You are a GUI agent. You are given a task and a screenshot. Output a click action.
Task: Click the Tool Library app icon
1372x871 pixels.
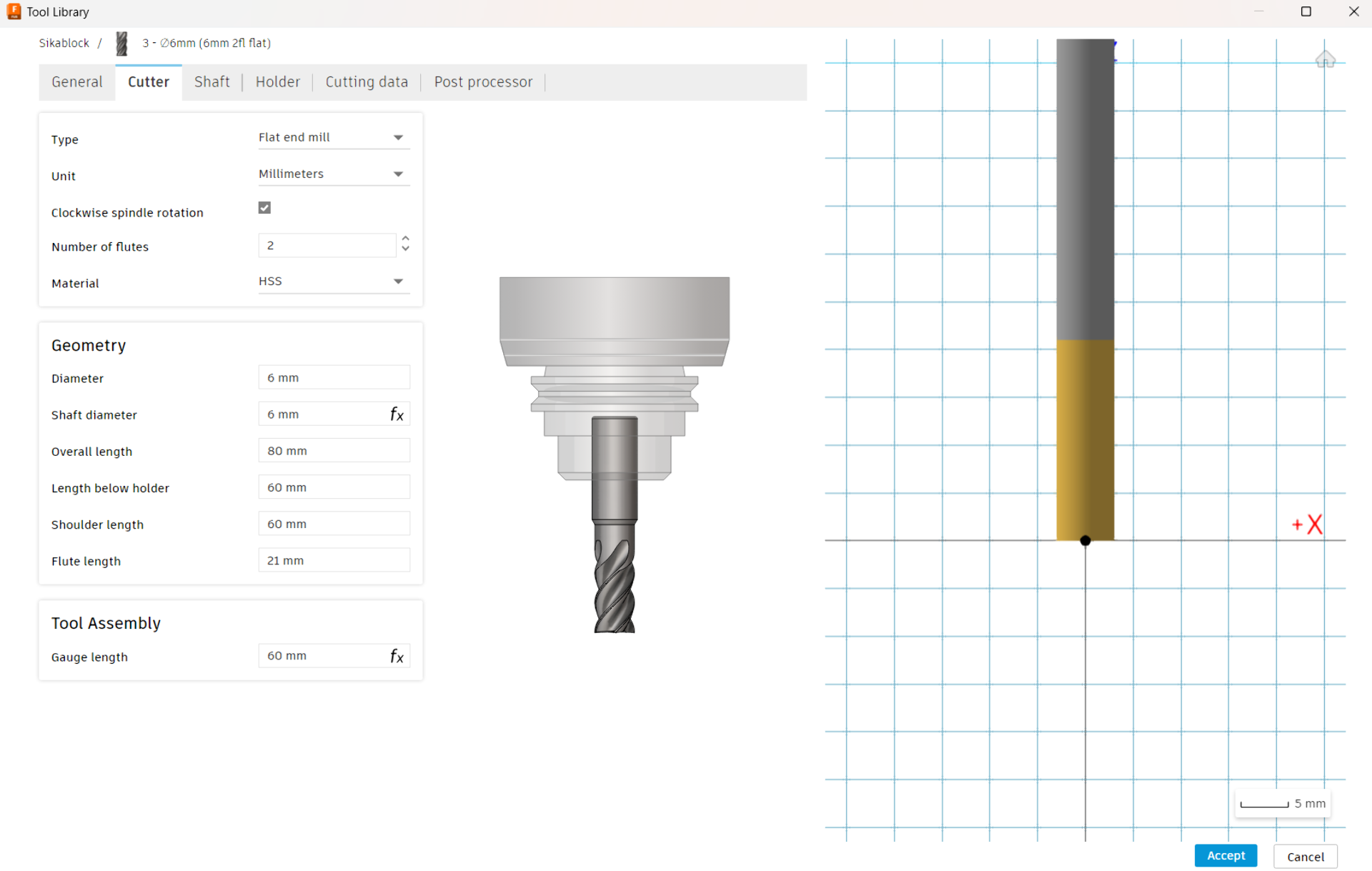[x=14, y=11]
